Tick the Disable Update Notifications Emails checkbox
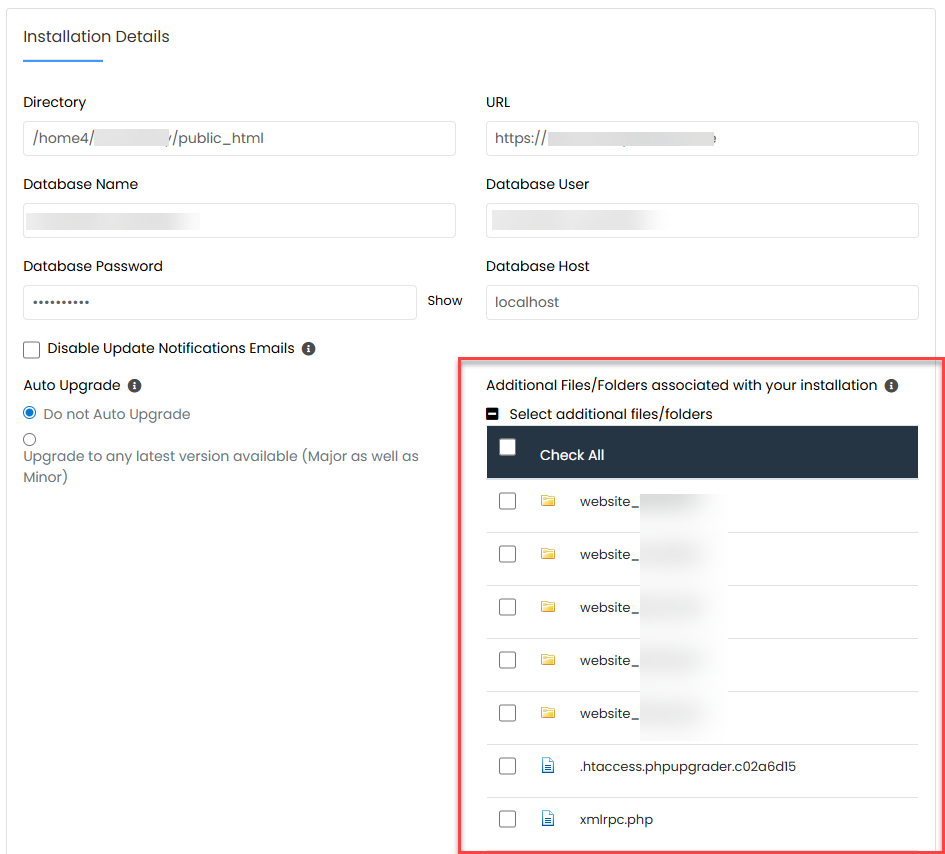The width and height of the screenshot is (945, 854). [x=31, y=348]
